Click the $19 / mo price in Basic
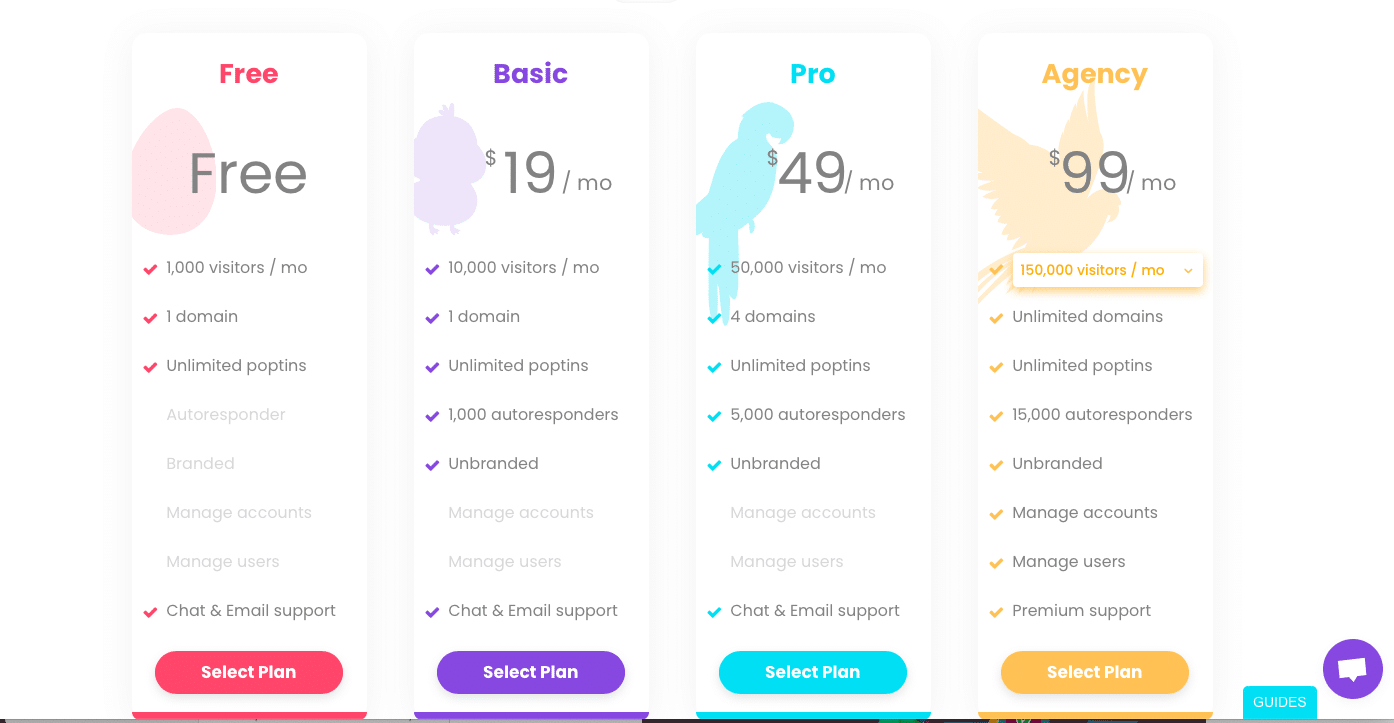 (548, 174)
